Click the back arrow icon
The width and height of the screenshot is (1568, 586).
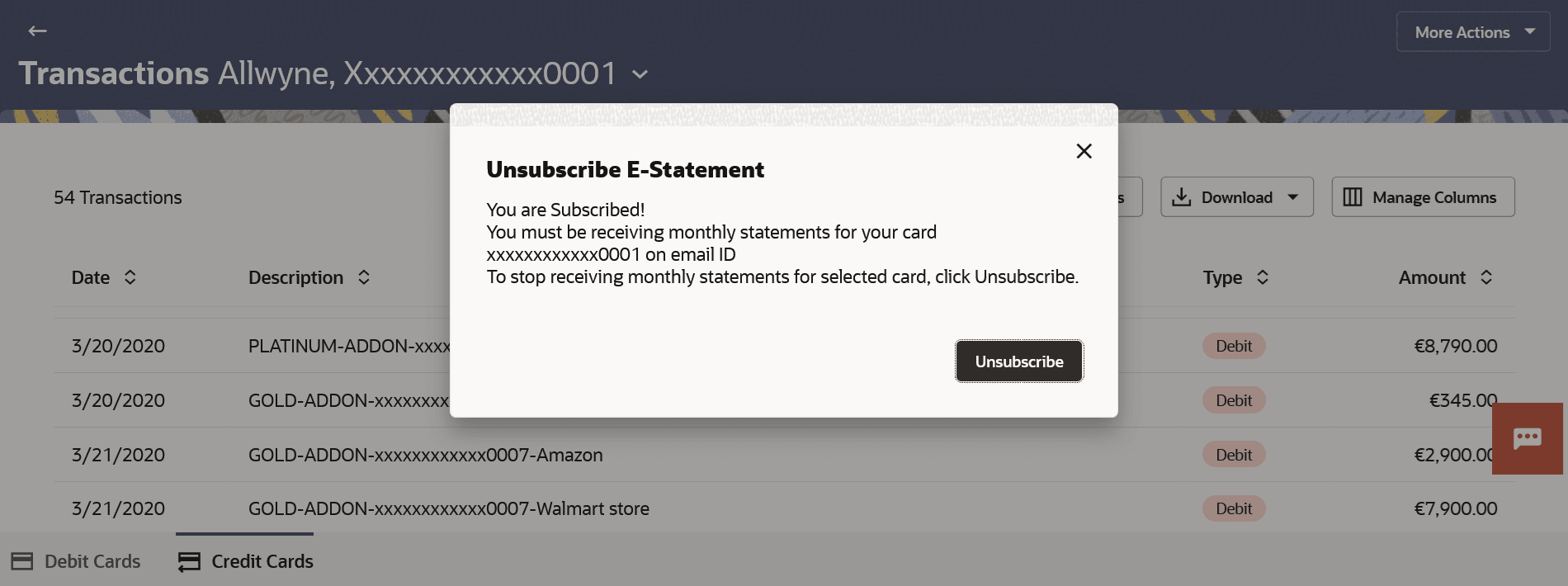pos(37,31)
